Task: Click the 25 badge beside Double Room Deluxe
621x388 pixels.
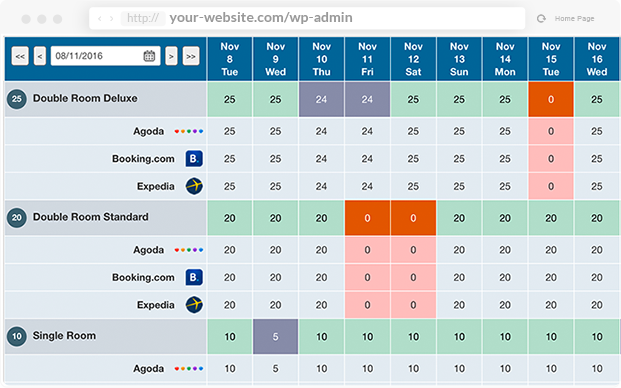Action: (x=17, y=99)
